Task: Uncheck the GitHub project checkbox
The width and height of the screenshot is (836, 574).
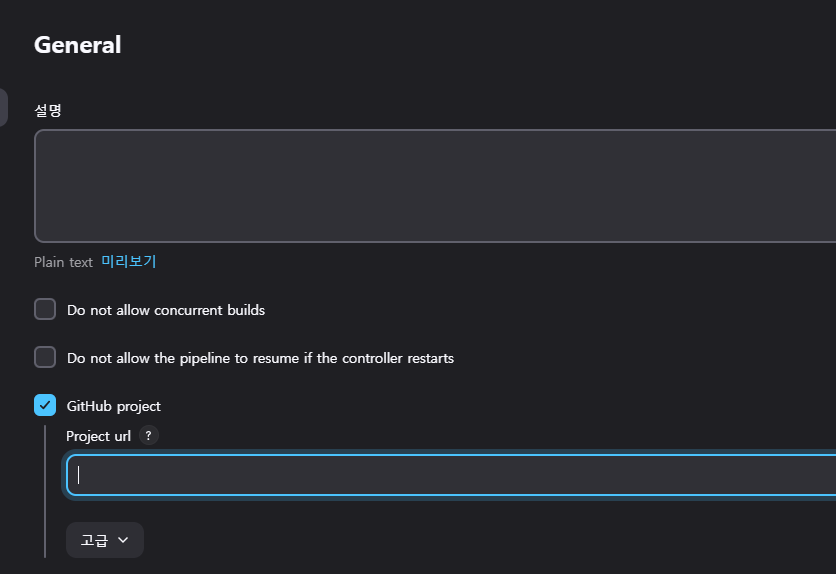Action: pyautogui.click(x=45, y=405)
